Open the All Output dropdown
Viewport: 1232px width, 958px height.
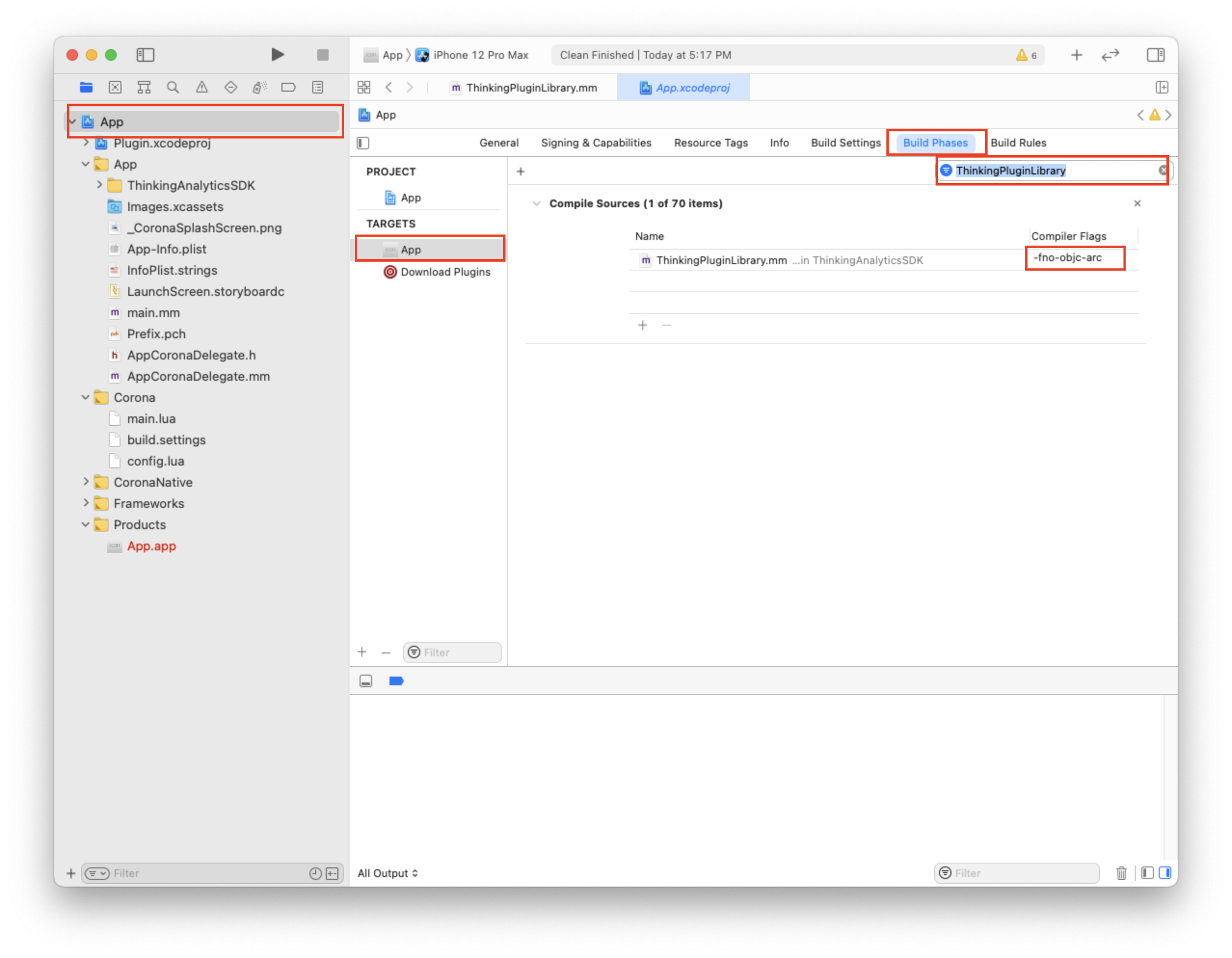[x=388, y=873]
